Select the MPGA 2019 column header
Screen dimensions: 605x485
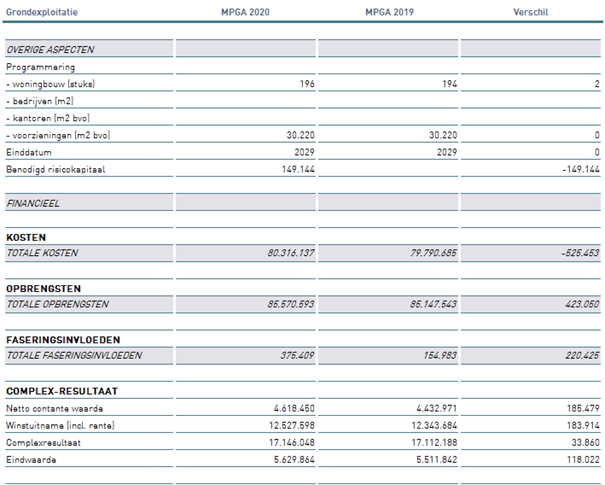pyautogui.click(x=387, y=13)
